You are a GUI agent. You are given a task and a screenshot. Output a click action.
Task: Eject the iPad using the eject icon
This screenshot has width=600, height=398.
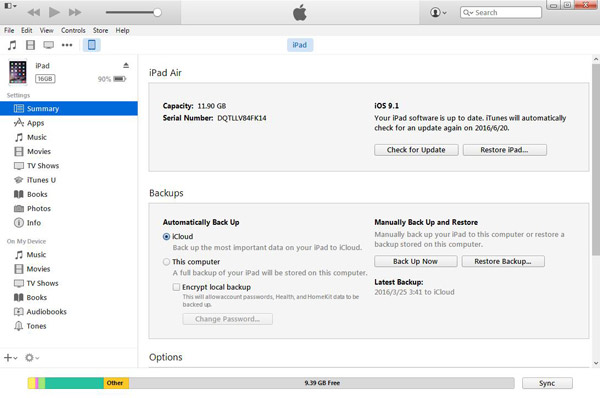126,65
